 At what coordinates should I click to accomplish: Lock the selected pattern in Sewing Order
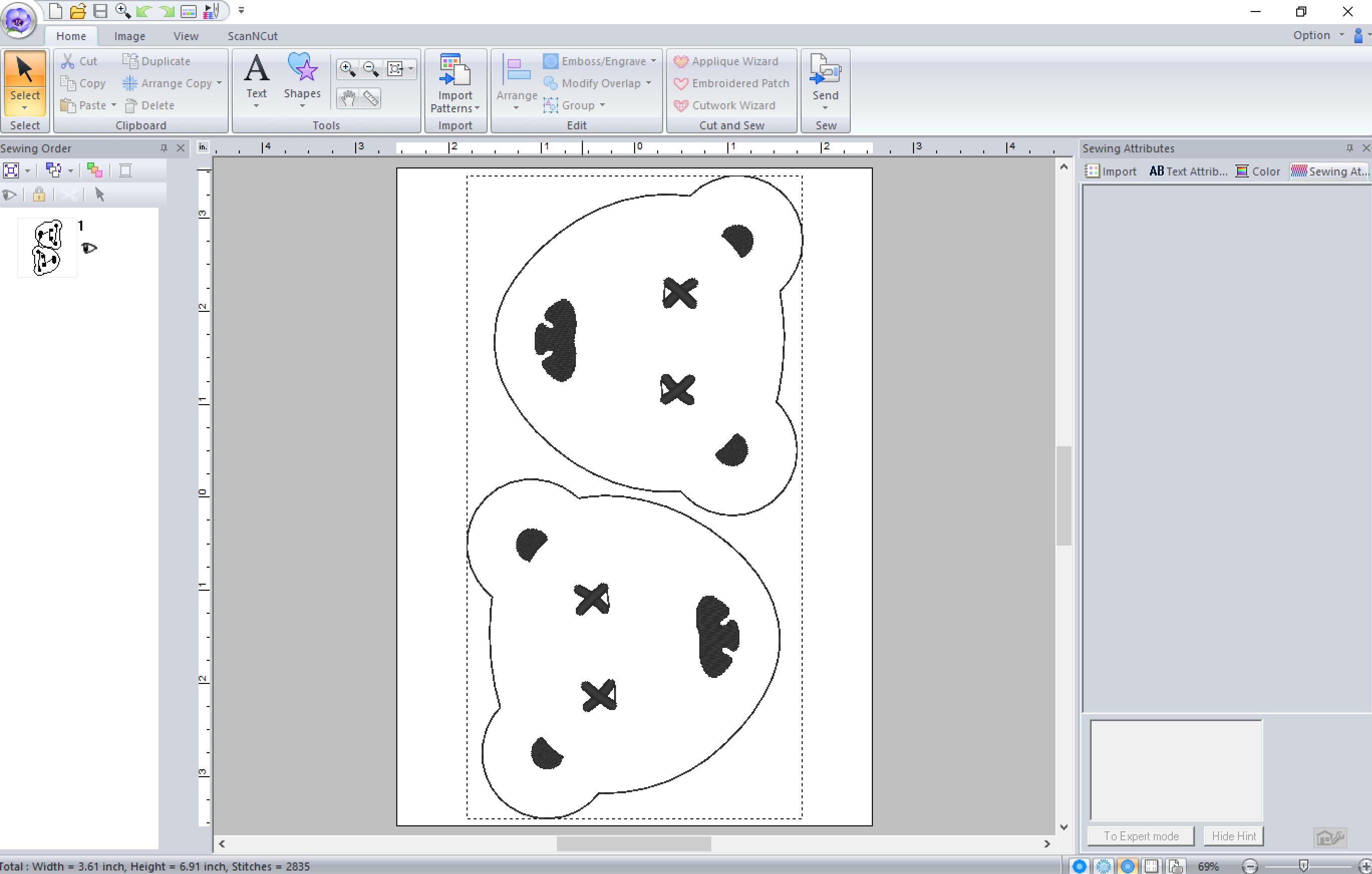(38, 195)
